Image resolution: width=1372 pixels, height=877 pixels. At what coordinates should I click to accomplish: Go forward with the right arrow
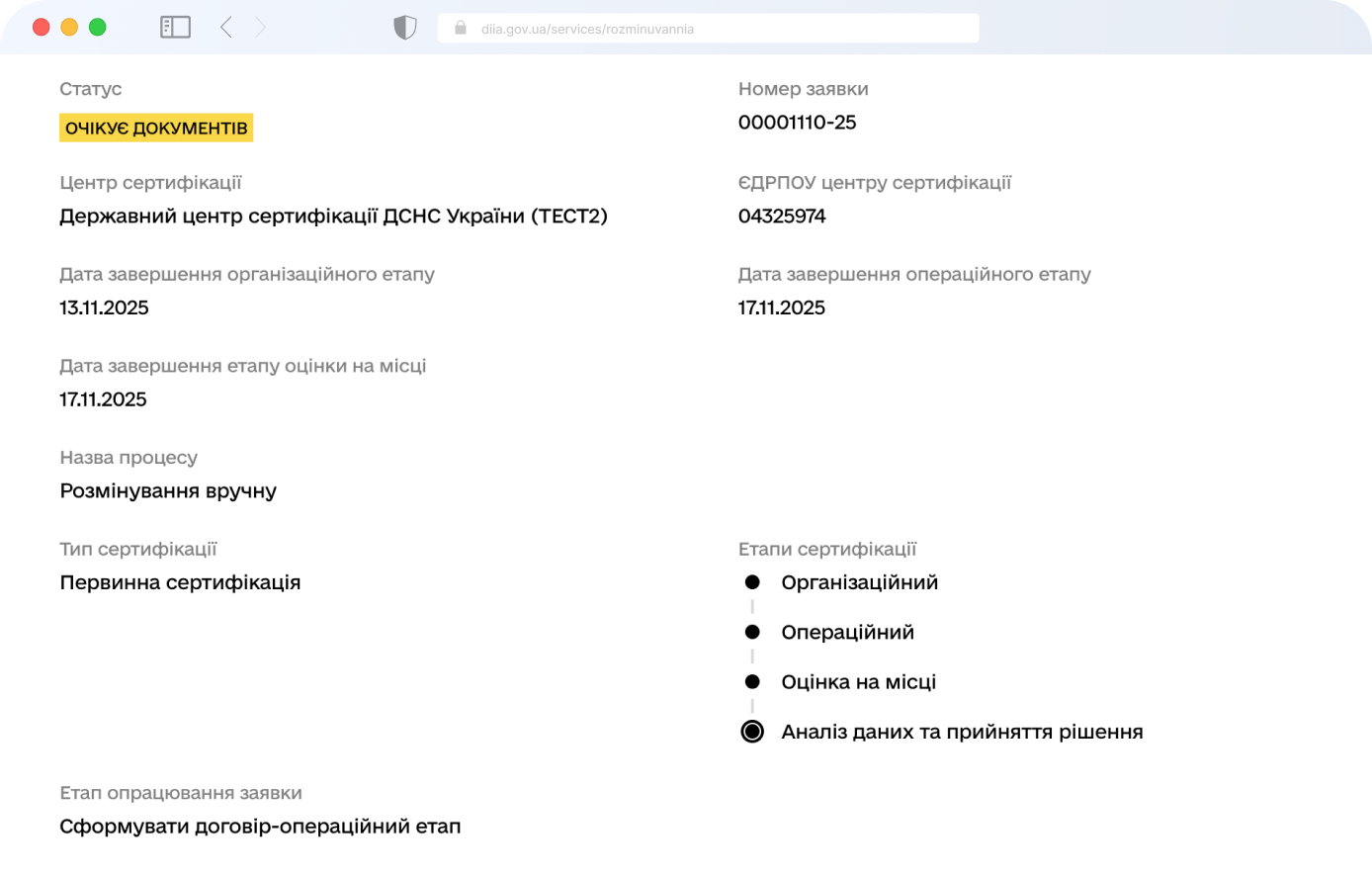pyautogui.click(x=260, y=28)
